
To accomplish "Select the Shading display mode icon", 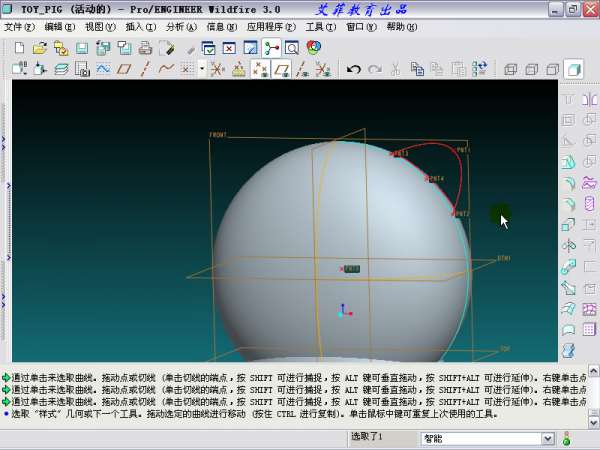I will click(x=573, y=69).
